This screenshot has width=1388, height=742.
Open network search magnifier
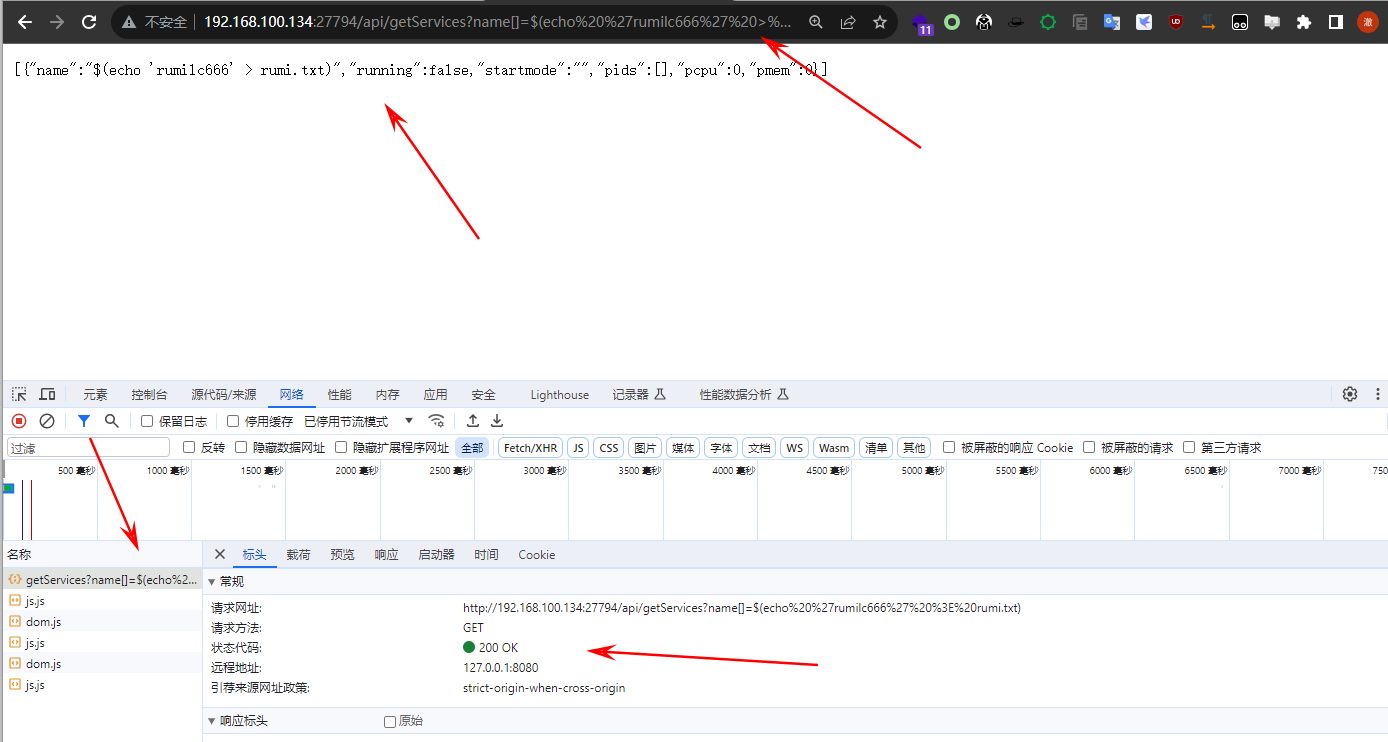pyautogui.click(x=112, y=421)
